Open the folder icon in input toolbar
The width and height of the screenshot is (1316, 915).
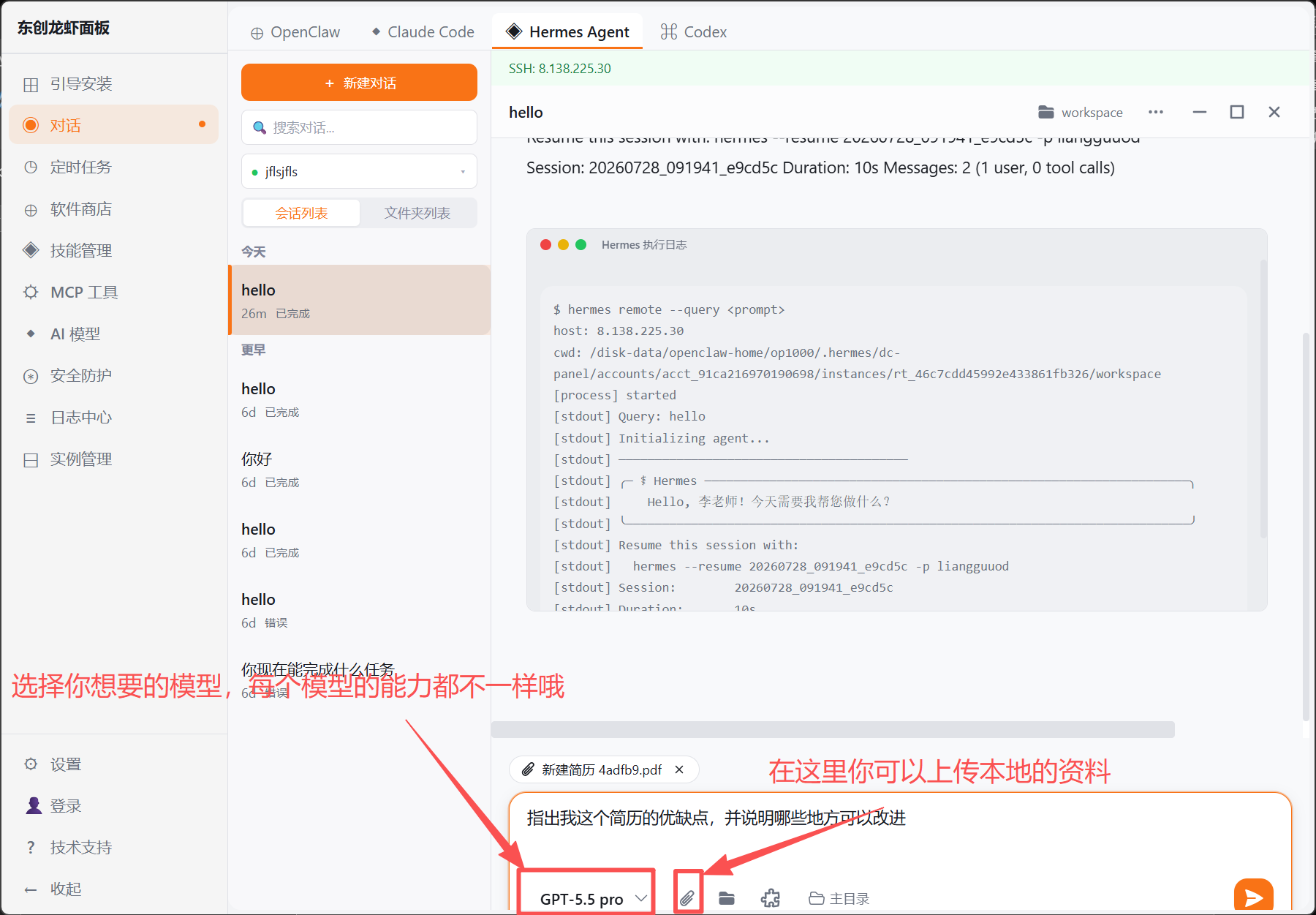pos(726,898)
